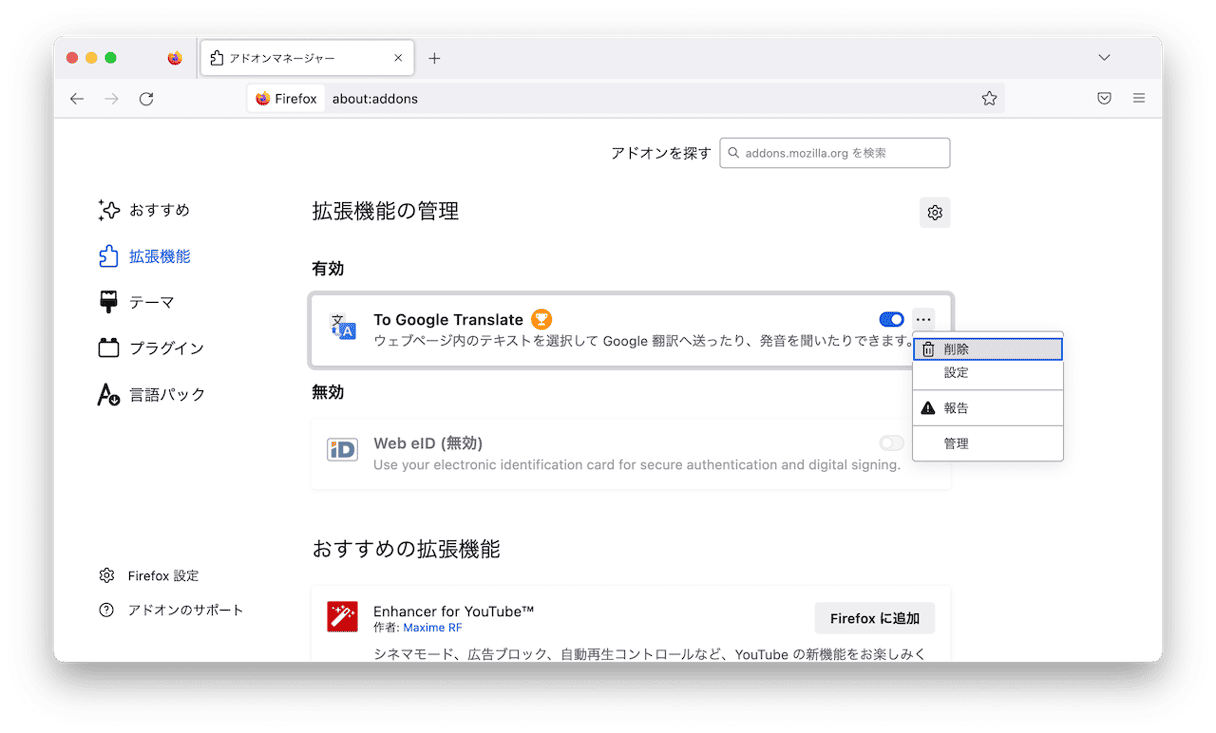The image size is (1216, 733).
Task: Click the To Google Translate extension name
Action: 448,319
